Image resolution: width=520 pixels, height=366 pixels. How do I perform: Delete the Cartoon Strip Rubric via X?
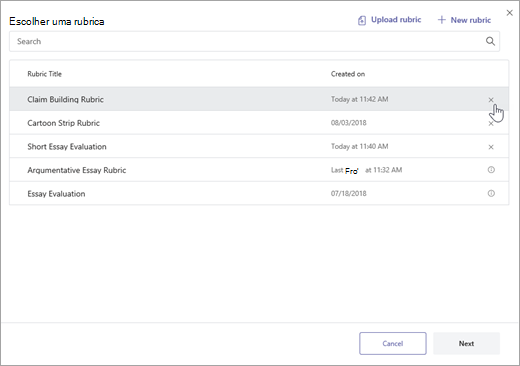pyautogui.click(x=491, y=123)
